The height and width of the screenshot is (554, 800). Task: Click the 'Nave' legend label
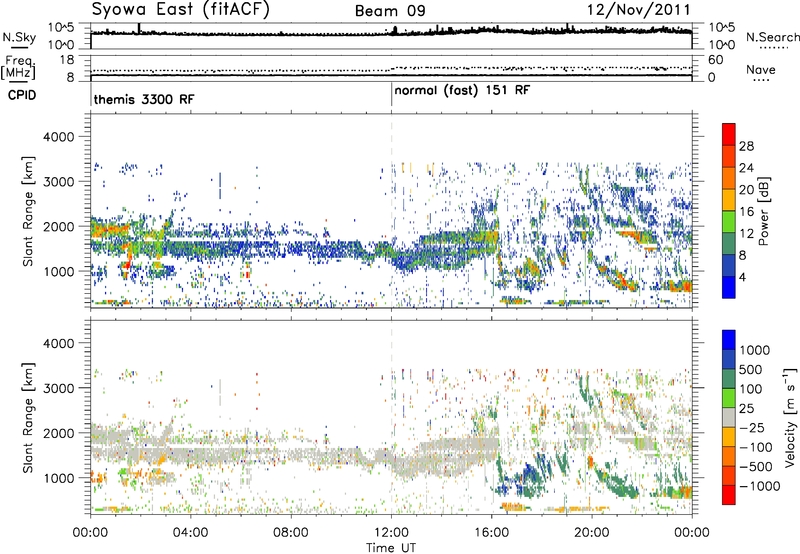coord(761,70)
